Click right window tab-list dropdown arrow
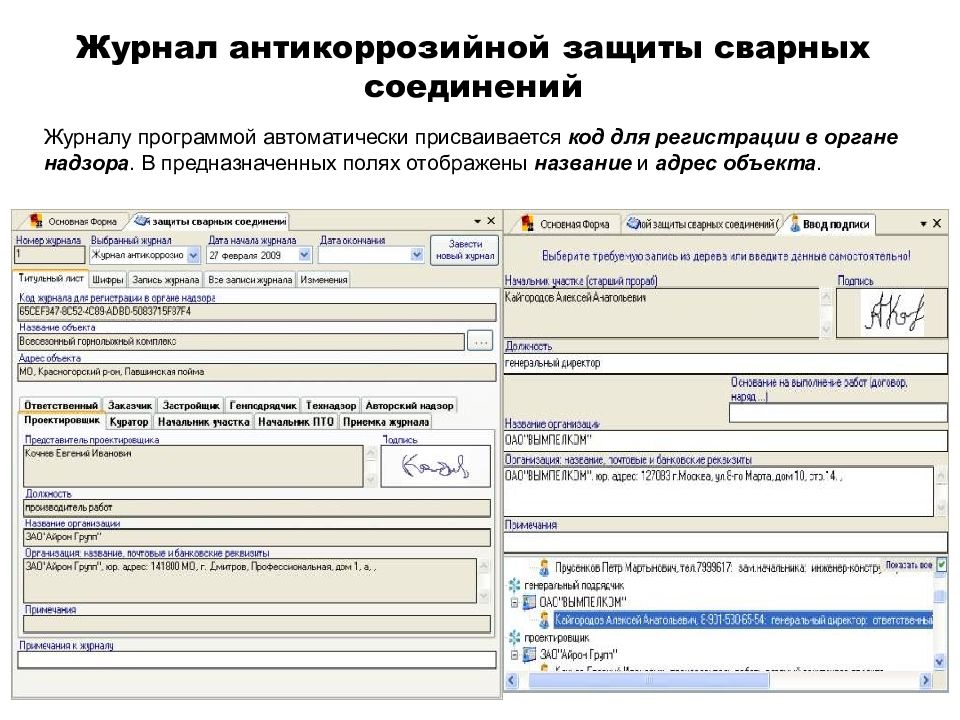 [x=923, y=224]
